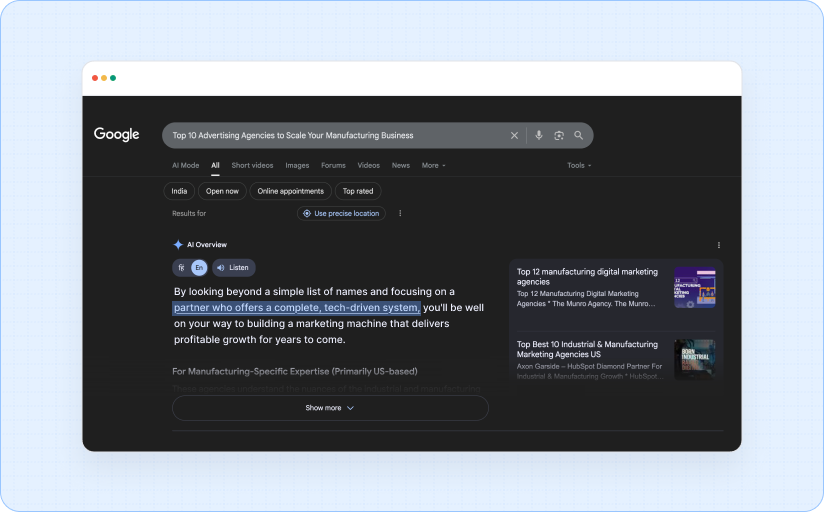
Task: Open AI Overview three-dot options menu
Action: [718, 245]
